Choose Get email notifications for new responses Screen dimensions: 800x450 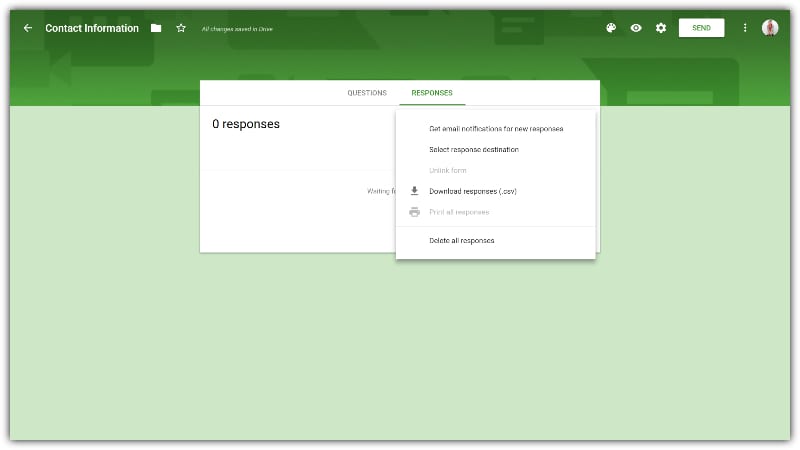(x=496, y=129)
